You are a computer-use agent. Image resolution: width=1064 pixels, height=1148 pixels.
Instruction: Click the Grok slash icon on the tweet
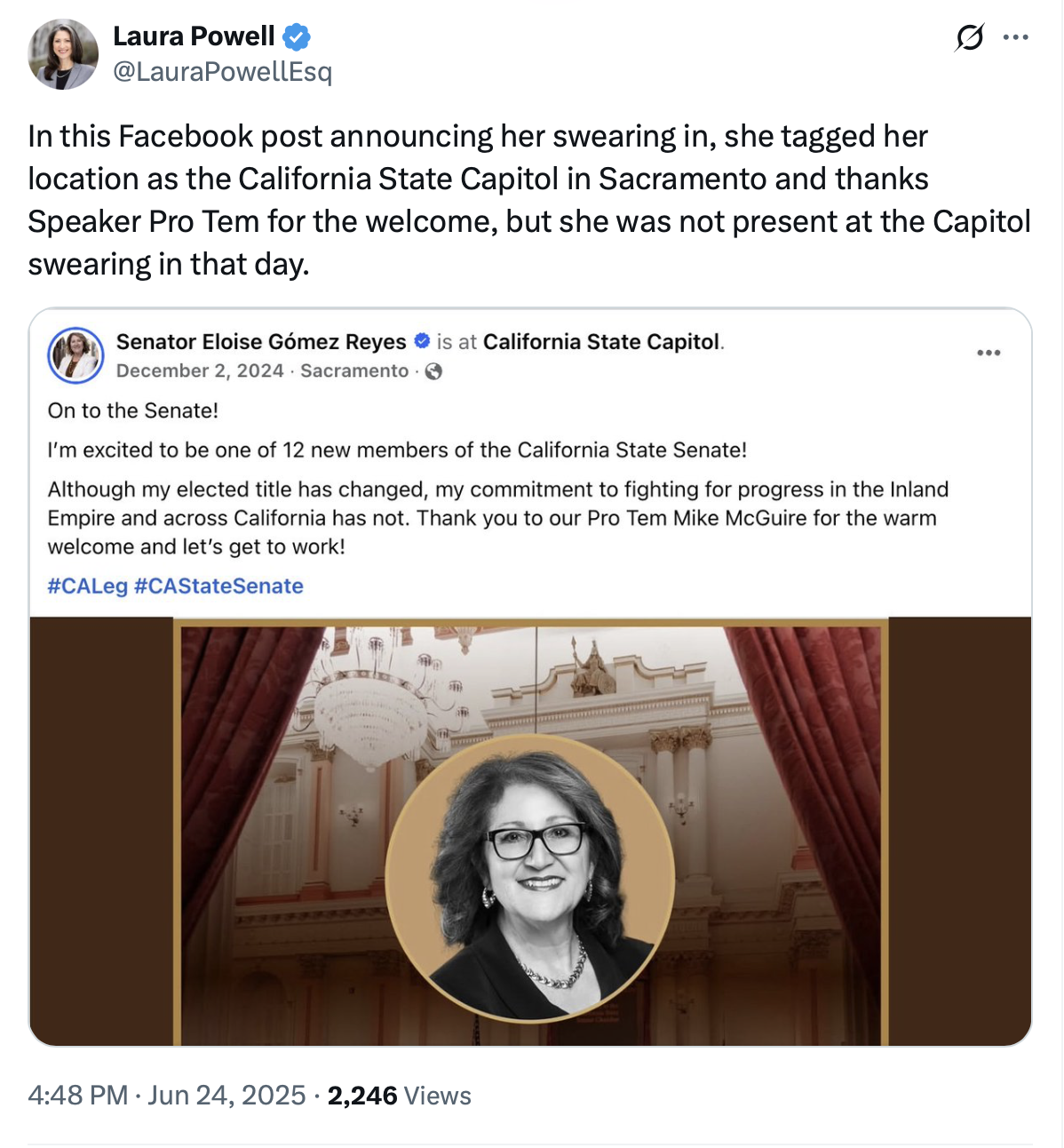point(969,37)
